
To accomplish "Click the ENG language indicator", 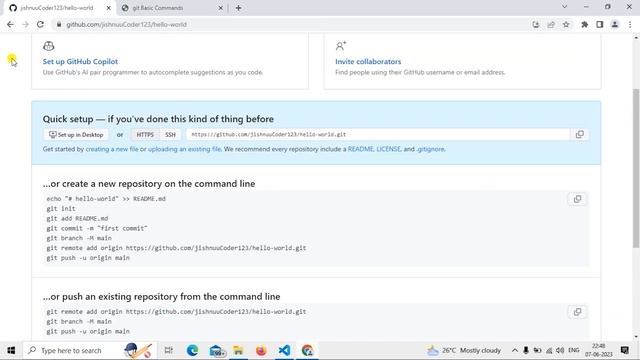I will pos(573,350).
